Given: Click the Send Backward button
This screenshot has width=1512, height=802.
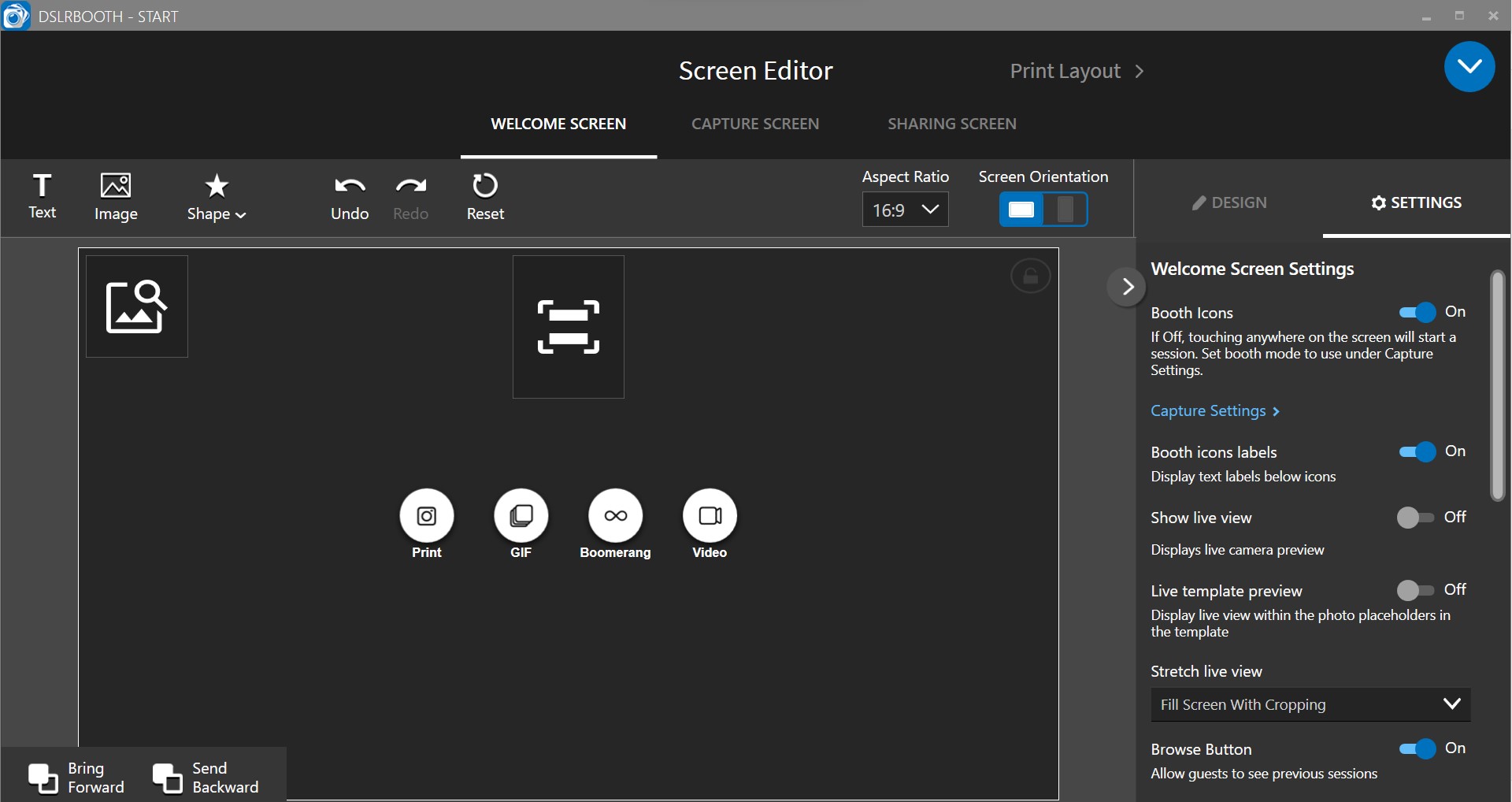Looking at the screenshot, I should pos(207,776).
